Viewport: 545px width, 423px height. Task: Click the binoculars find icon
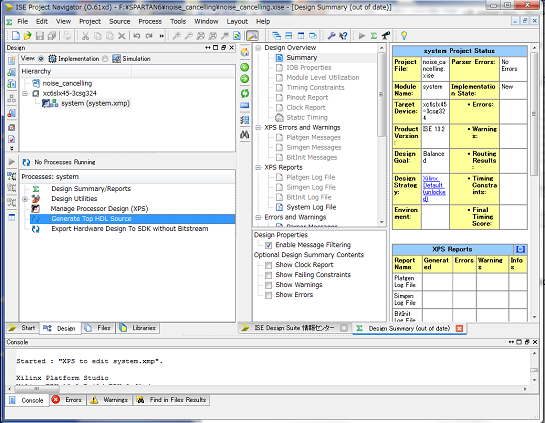[x=245, y=135]
